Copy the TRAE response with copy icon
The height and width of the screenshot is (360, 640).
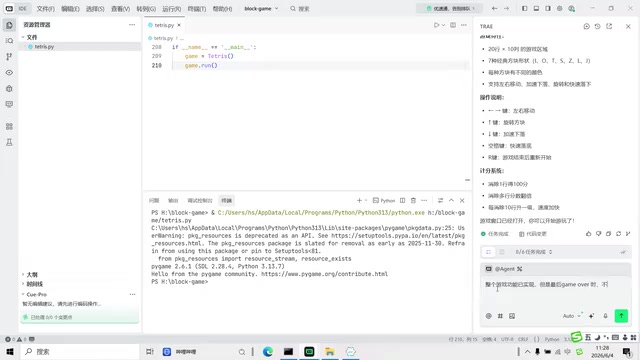(608, 234)
